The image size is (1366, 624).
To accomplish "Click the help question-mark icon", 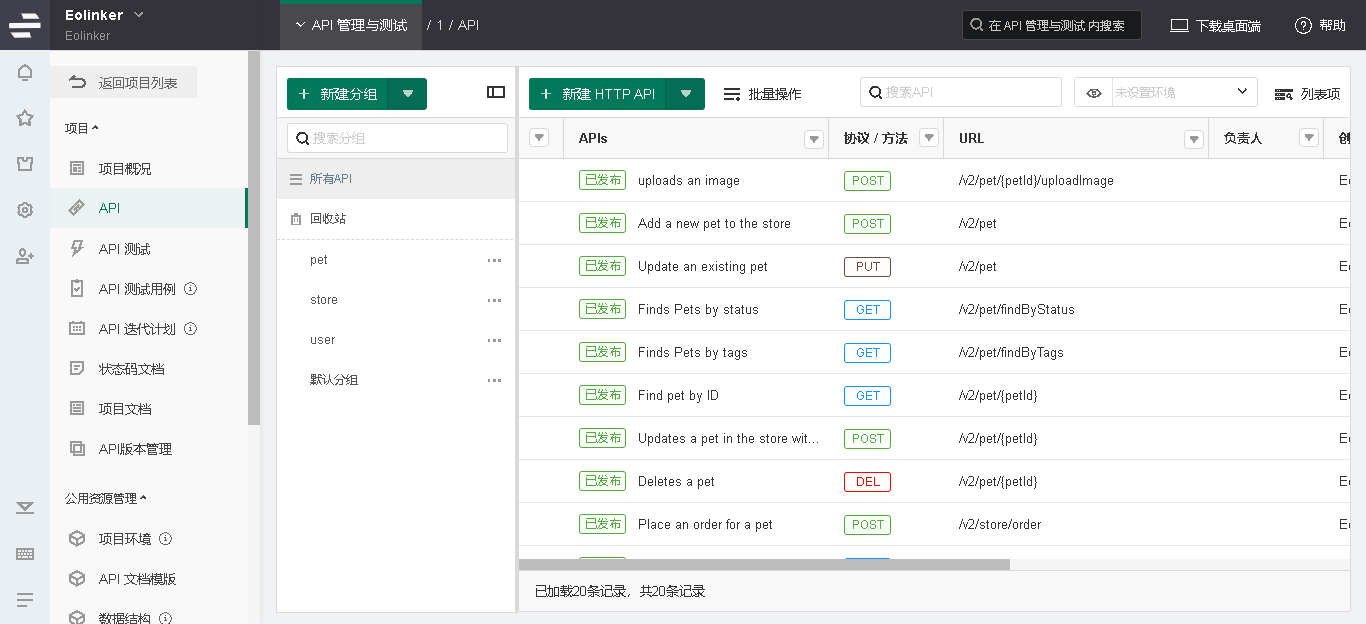I will tap(1303, 26).
